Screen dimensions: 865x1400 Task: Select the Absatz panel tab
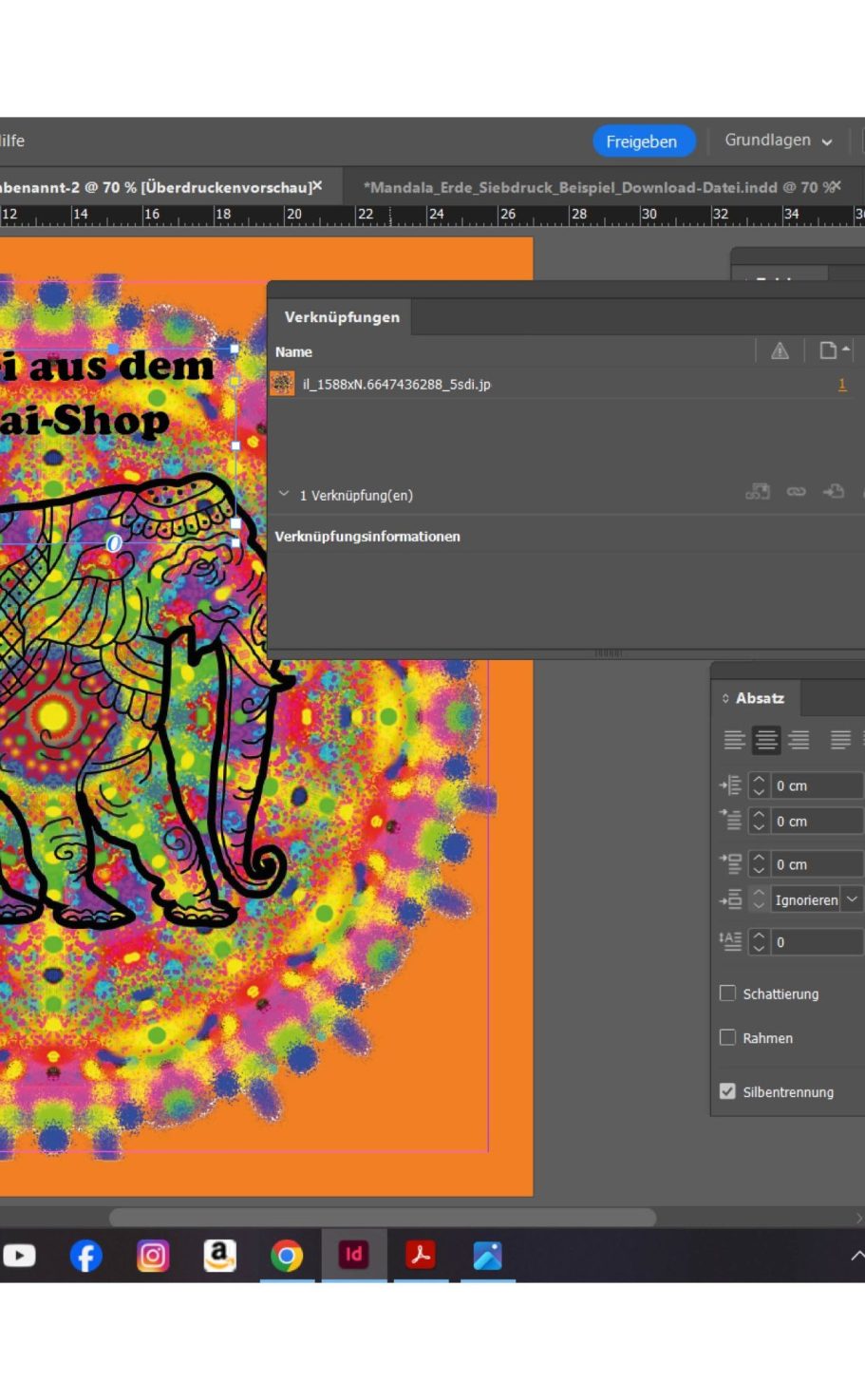pos(760,698)
